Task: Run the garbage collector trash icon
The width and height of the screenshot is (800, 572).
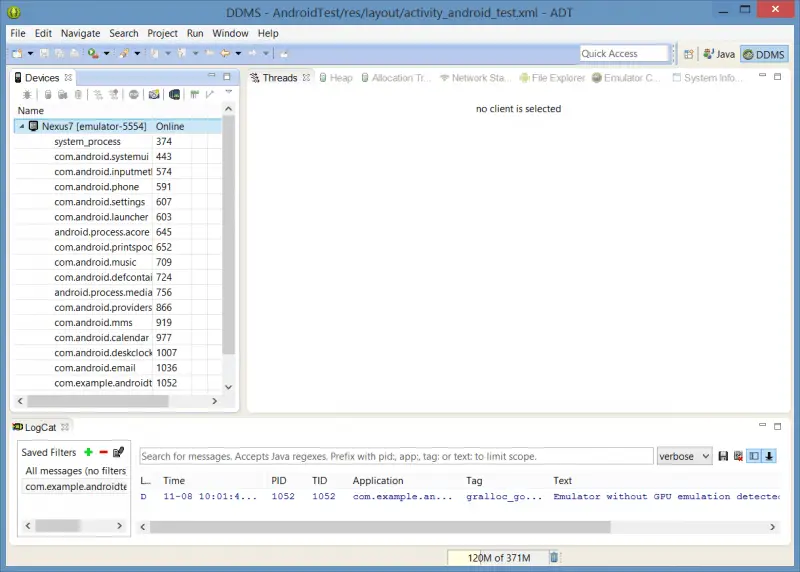Action: click(554, 557)
